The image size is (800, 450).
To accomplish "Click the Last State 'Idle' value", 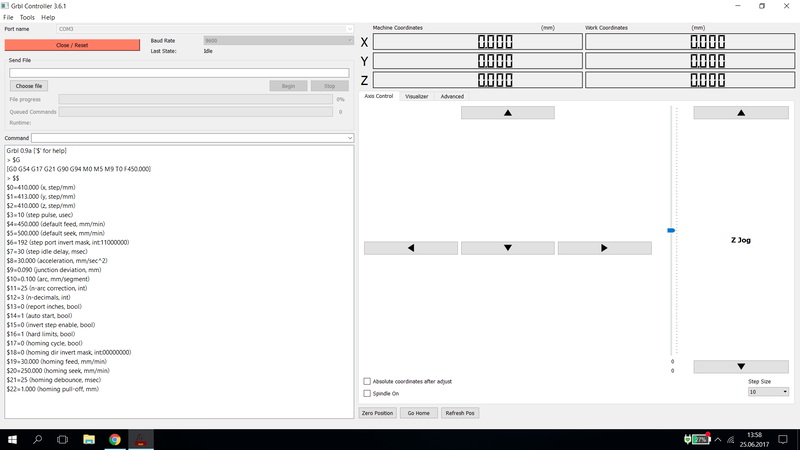I will click(x=208, y=51).
